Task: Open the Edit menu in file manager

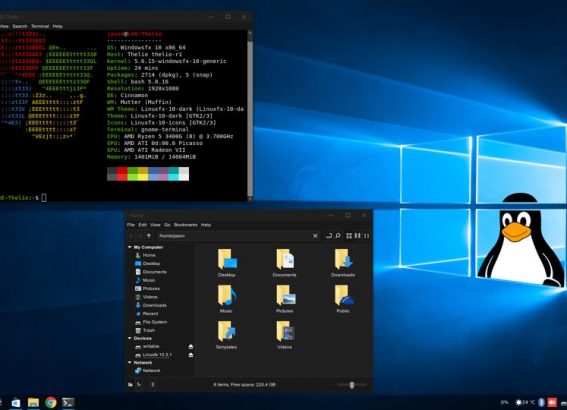Action: coord(142,225)
